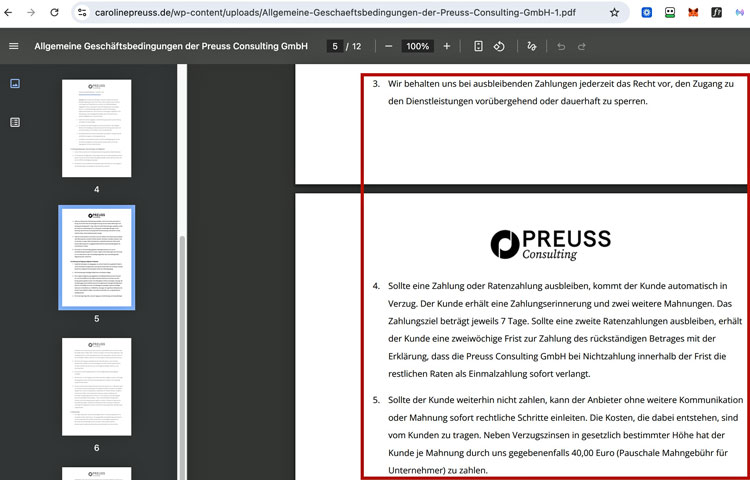The height and width of the screenshot is (480, 750).
Task: Click the text 'Wir behalten uns bei ausbleibenden Zahlungen'
Action: coord(482,84)
